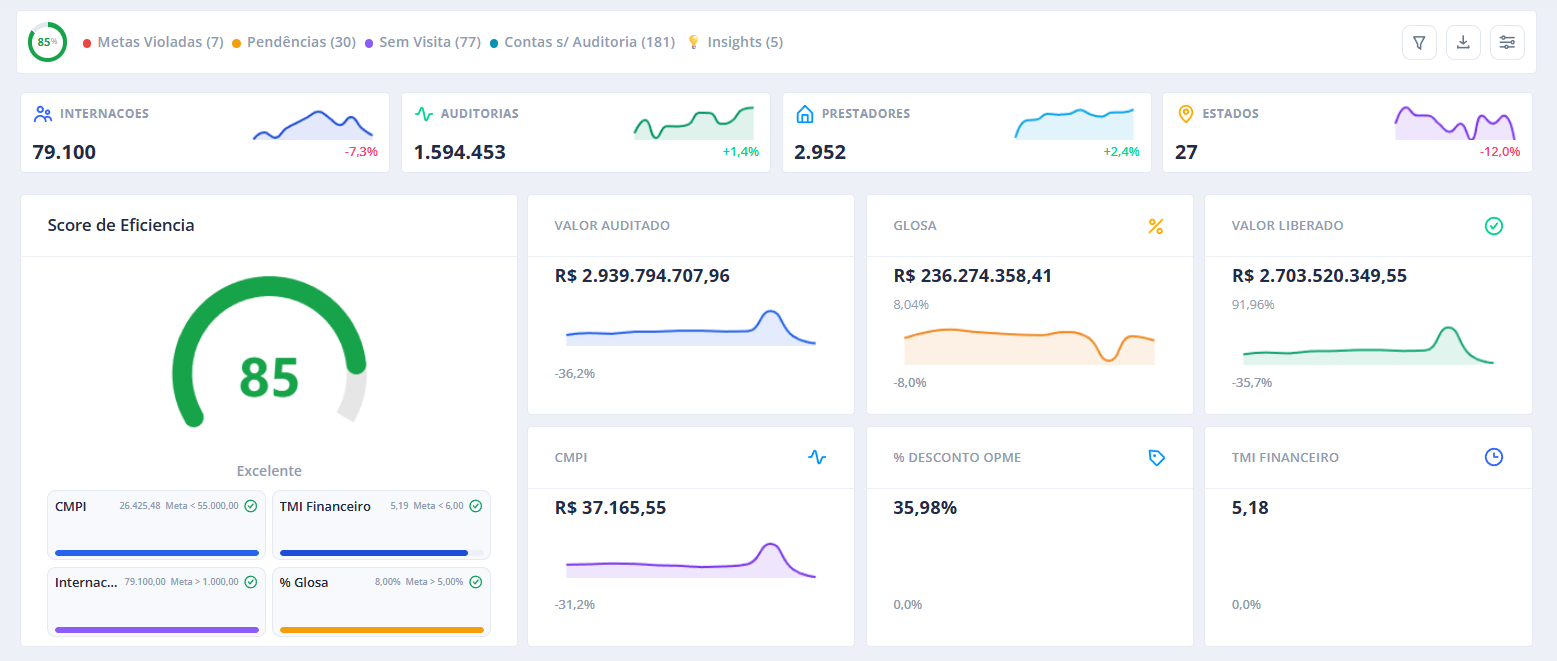Click the 8,04% Glosa percentage
The width and height of the screenshot is (1557, 661).
tap(911, 304)
